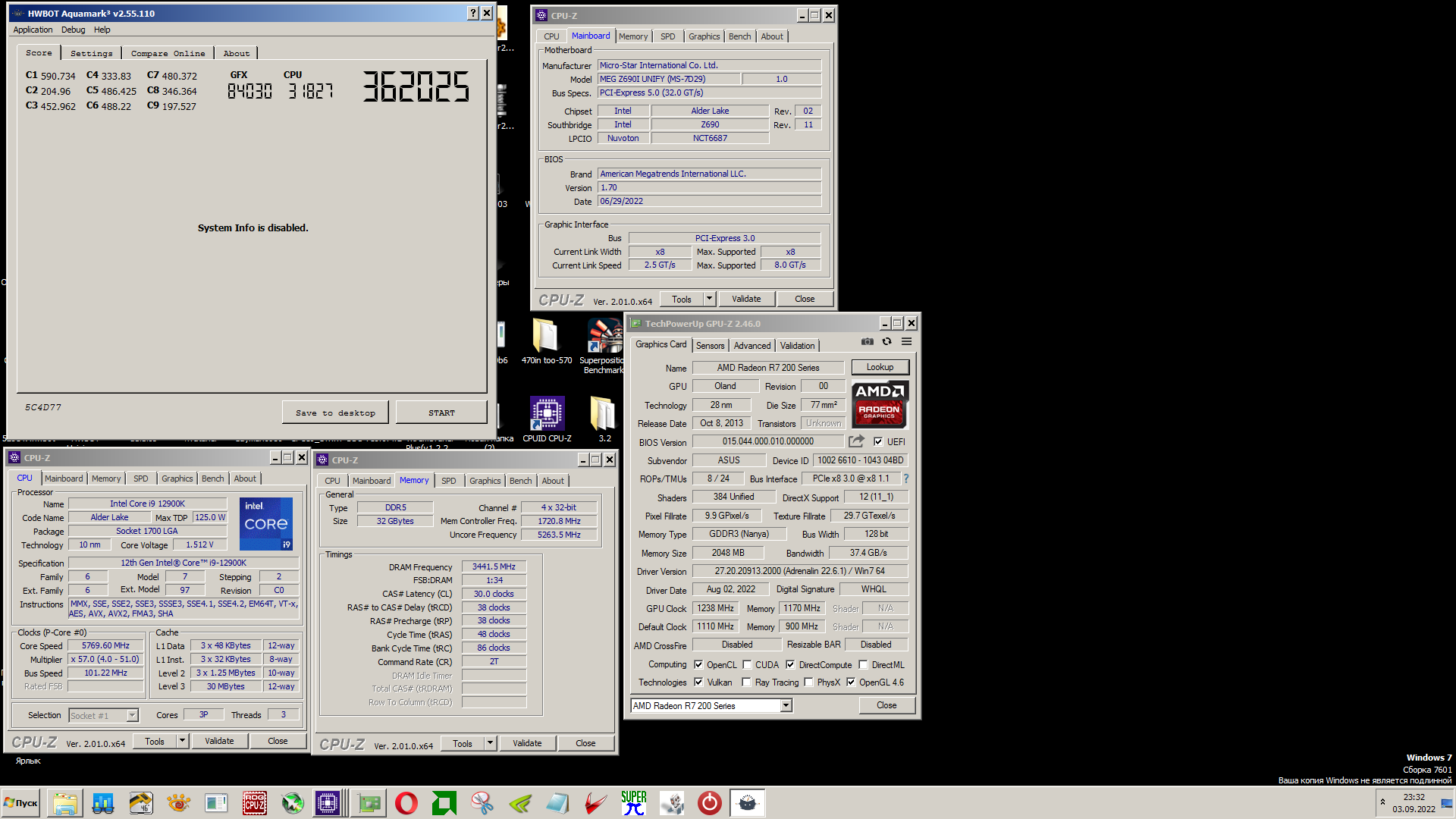1456x819 pixels.
Task: Launch the Super Pi taskbar icon
Action: pos(634,803)
